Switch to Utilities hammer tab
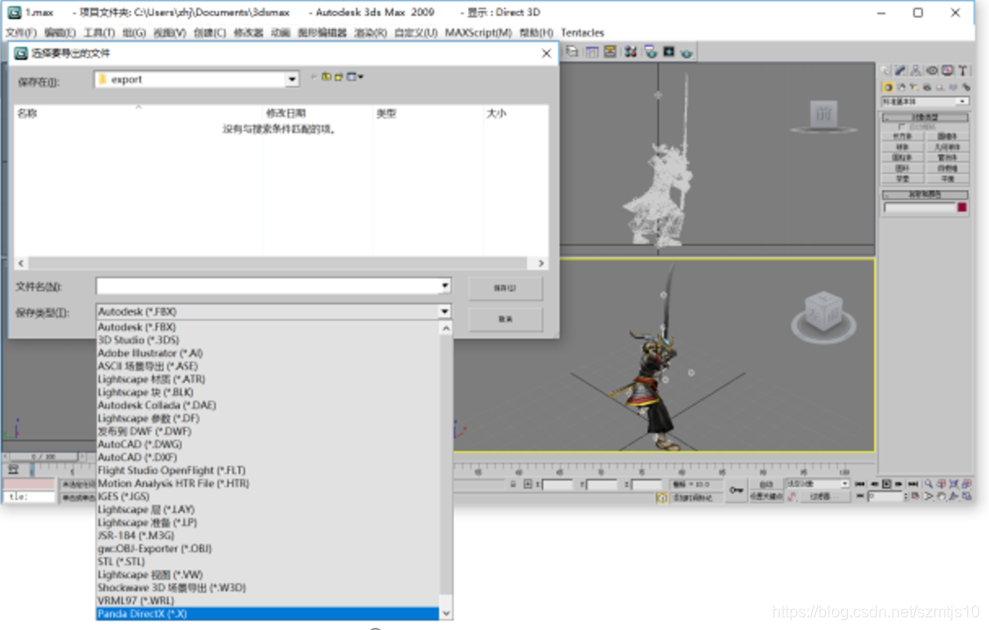This screenshot has width=989, height=630. coord(963,71)
